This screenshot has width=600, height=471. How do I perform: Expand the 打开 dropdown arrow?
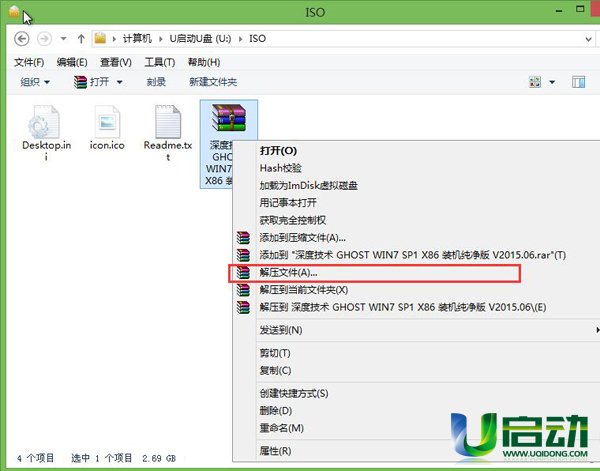click(119, 82)
